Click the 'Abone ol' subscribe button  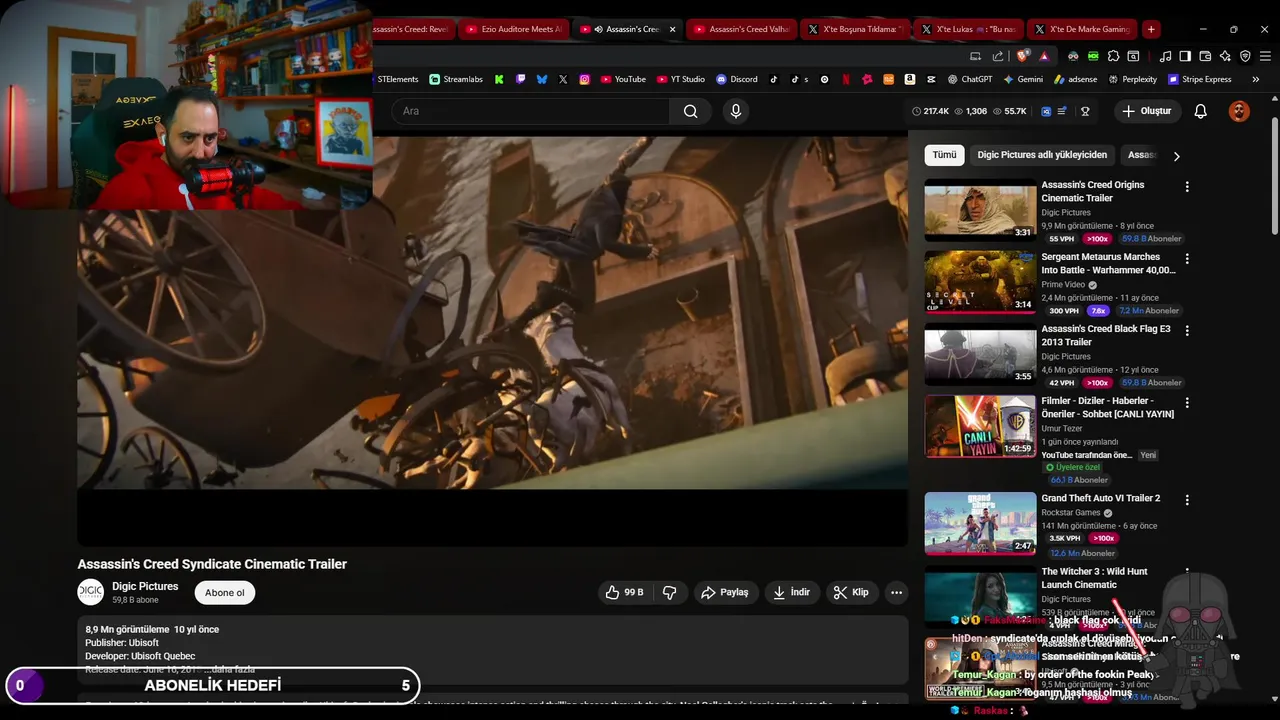[x=225, y=593]
